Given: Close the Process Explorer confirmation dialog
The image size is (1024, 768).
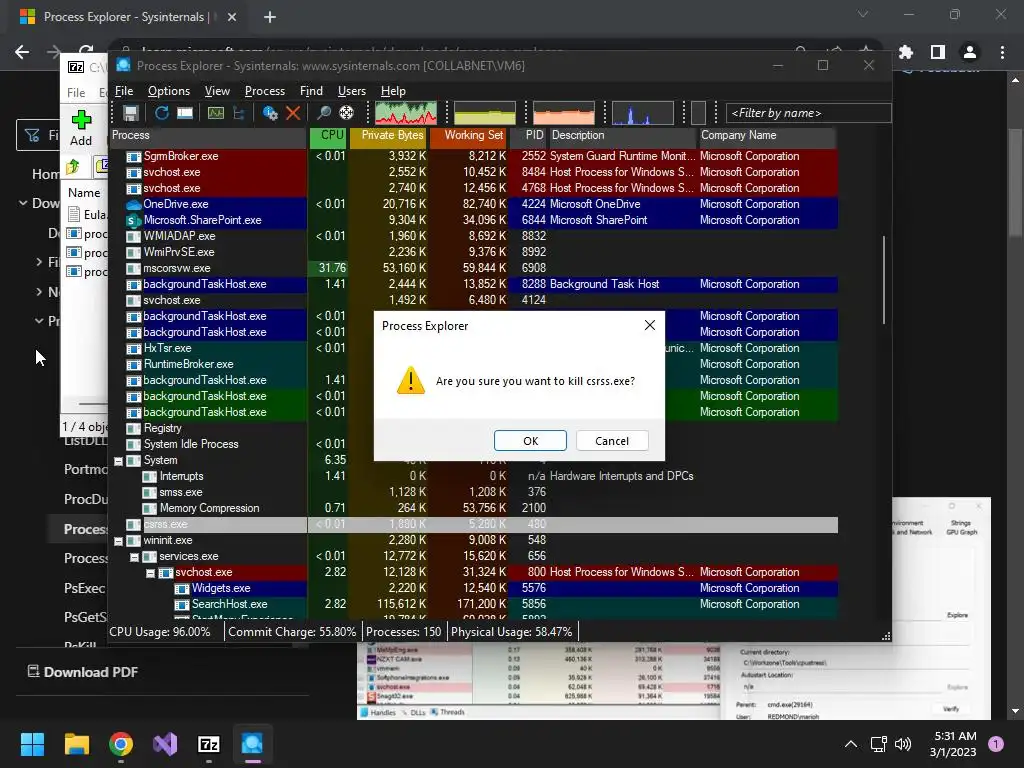Looking at the screenshot, I should [x=650, y=325].
